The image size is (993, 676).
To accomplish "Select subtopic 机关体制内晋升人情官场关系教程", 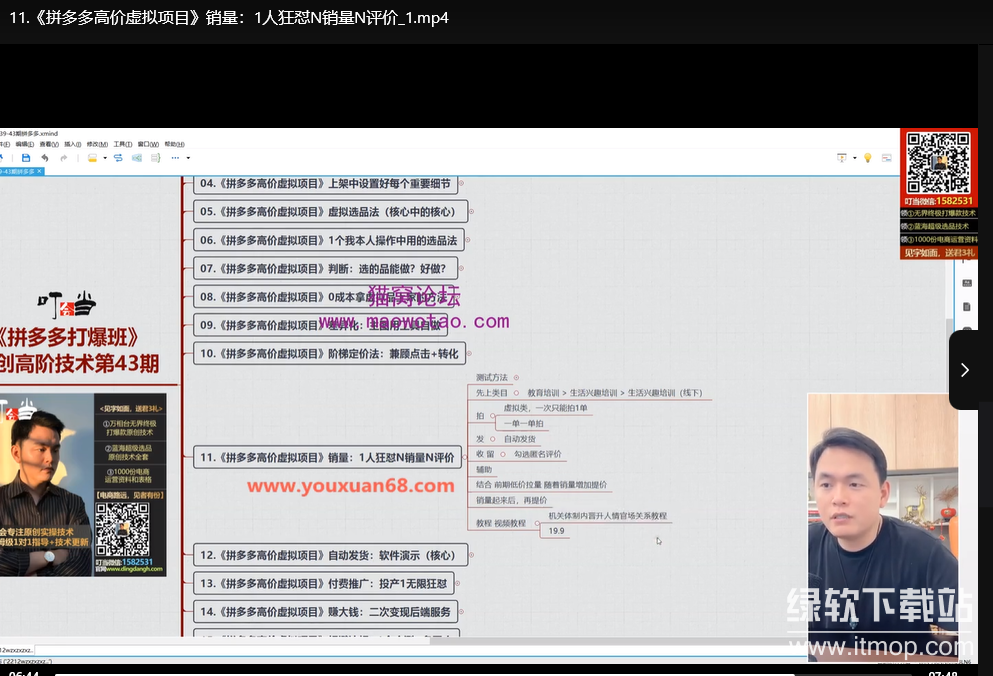I will [x=608, y=516].
